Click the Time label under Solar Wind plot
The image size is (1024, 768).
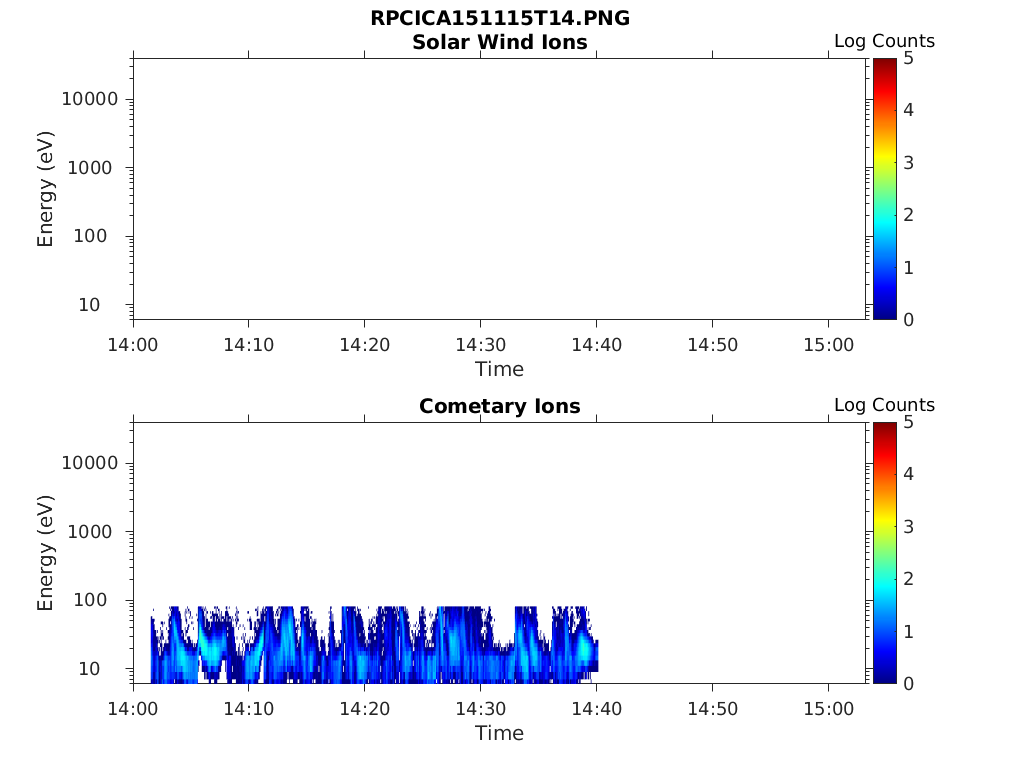500,370
